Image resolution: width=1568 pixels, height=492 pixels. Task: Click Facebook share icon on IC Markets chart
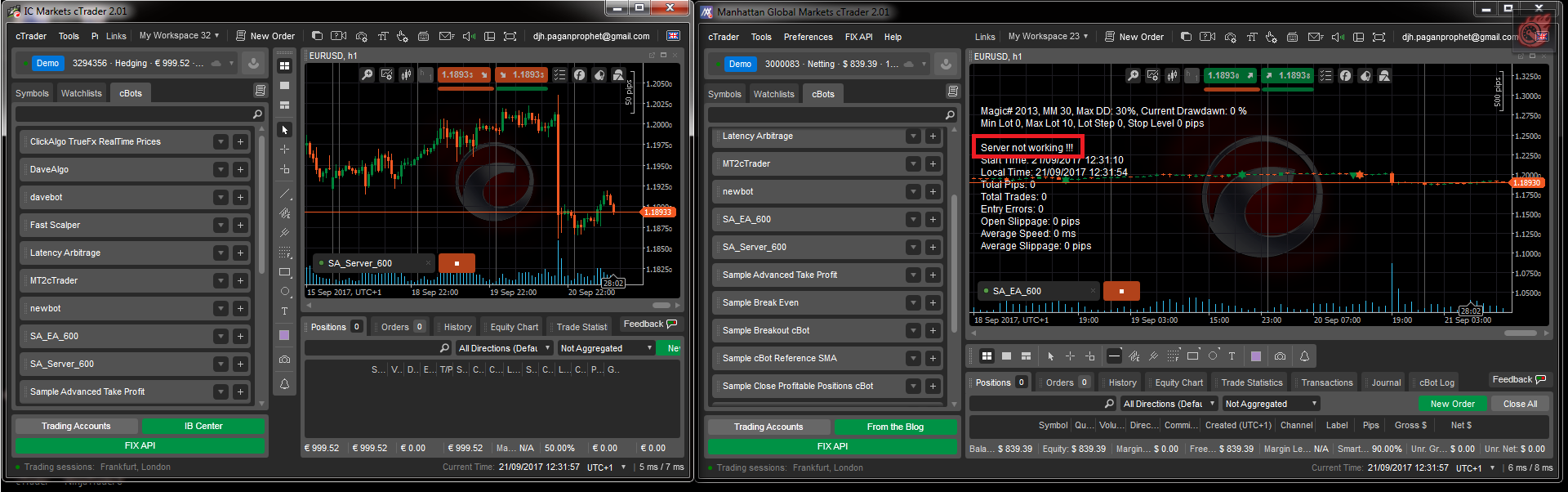(x=579, y=75)
